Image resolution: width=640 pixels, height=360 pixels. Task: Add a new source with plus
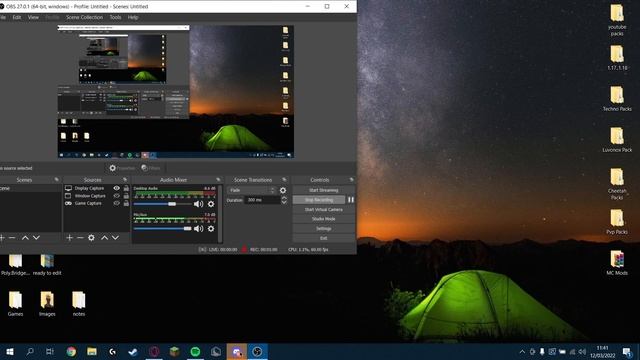click(x=69, y=238)
